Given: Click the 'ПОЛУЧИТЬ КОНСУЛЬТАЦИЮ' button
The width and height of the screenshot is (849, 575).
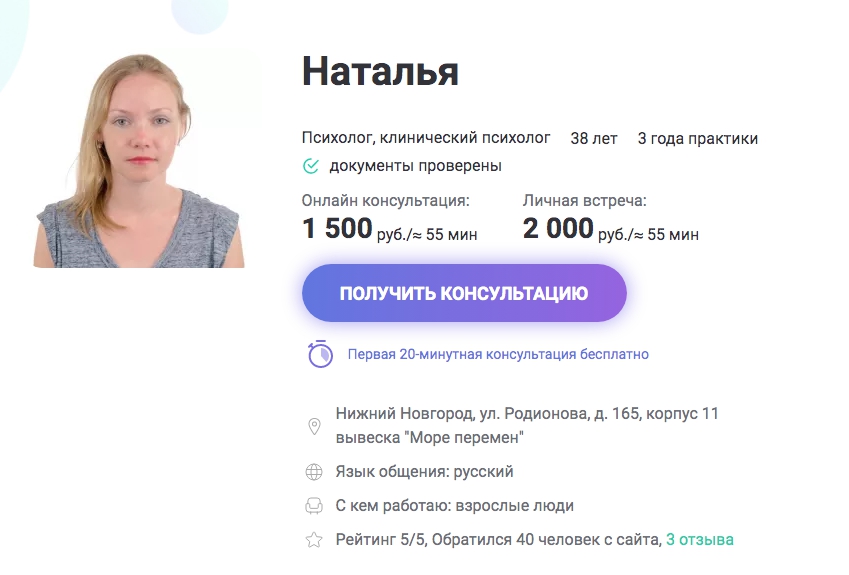Looking at the screenshot, I should pos(464,293).
